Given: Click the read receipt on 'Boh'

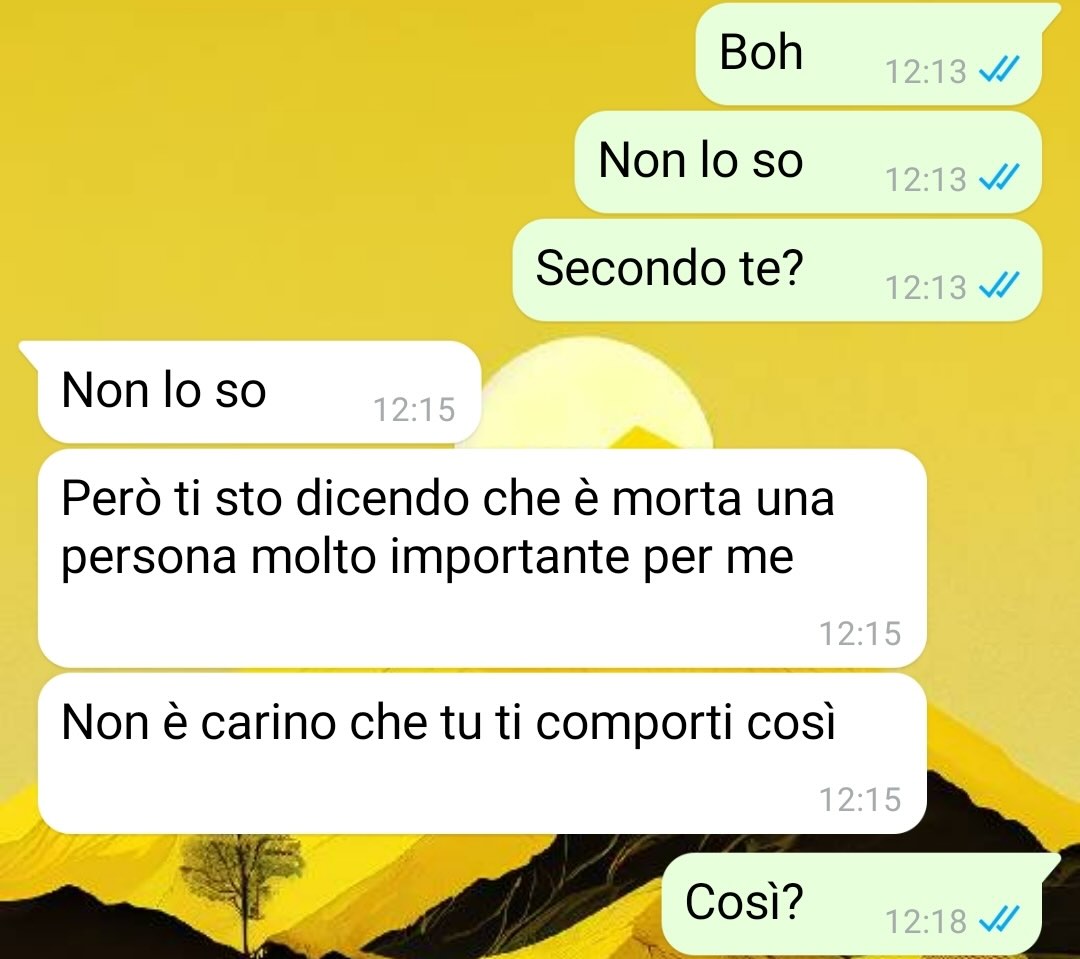Looking at the screenshot, I should (x=999, y=70).
